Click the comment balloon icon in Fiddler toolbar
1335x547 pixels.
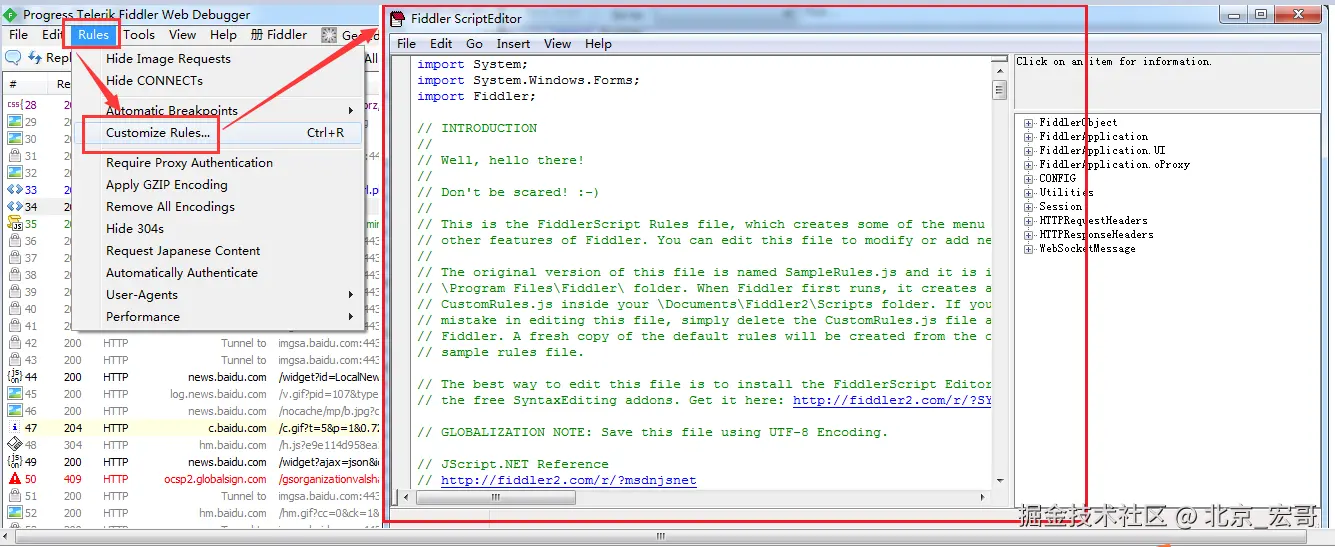[x=13, y=58]
